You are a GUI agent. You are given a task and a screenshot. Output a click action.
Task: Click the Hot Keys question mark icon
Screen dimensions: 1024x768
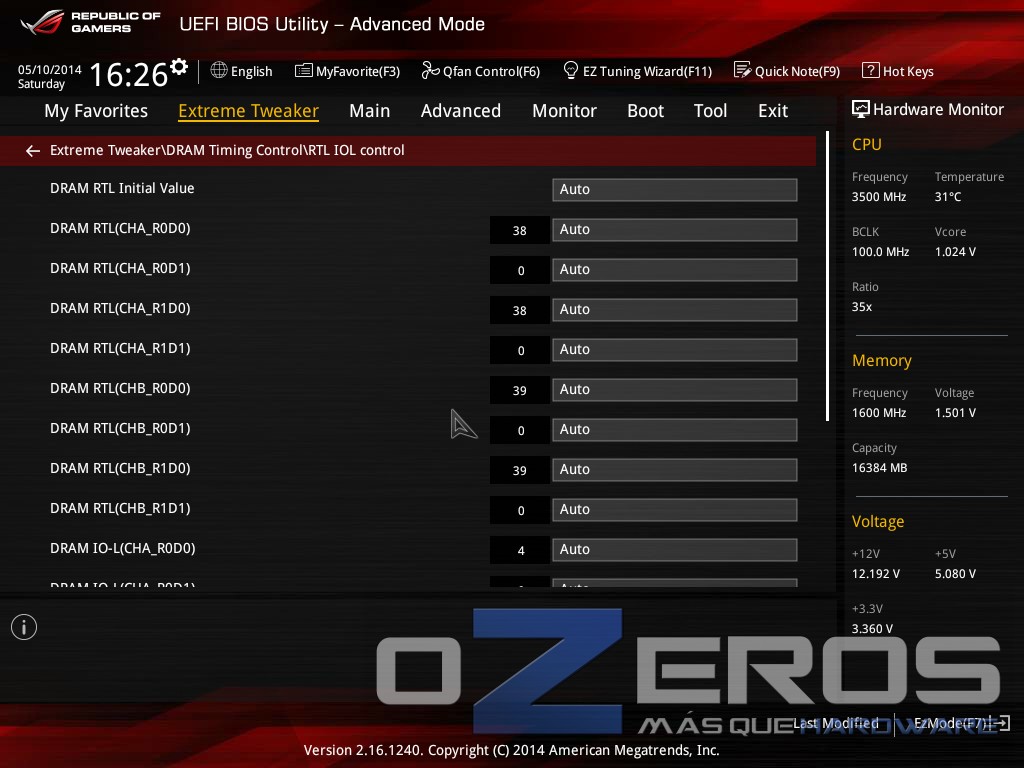[871, 70]
